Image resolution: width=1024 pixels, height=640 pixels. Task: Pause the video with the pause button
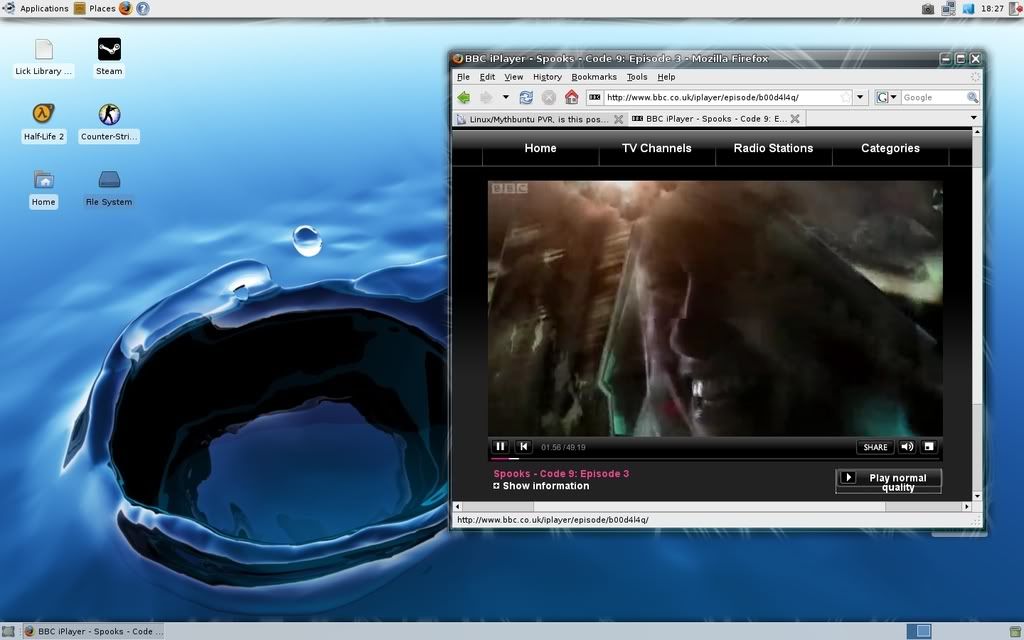point(500,447)
